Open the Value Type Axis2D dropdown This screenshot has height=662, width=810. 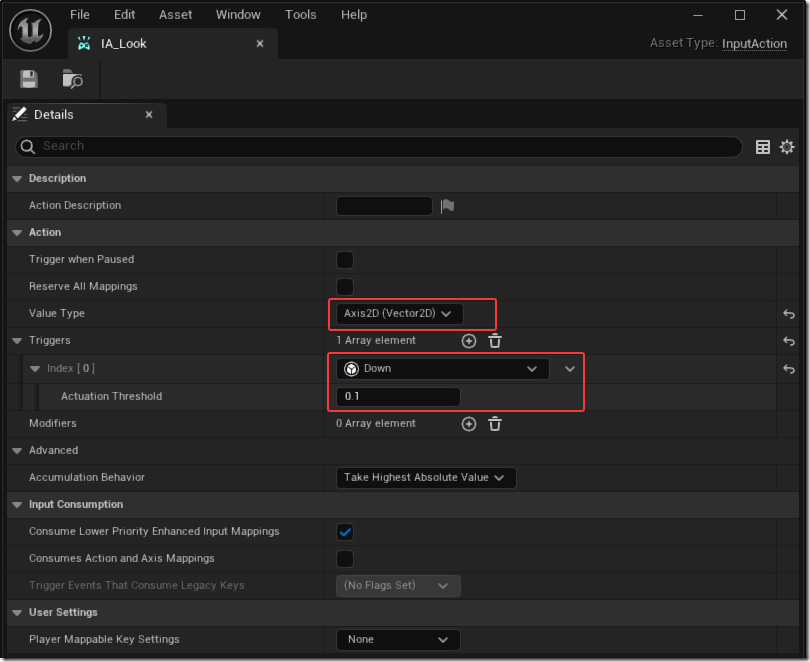point(399,313)
